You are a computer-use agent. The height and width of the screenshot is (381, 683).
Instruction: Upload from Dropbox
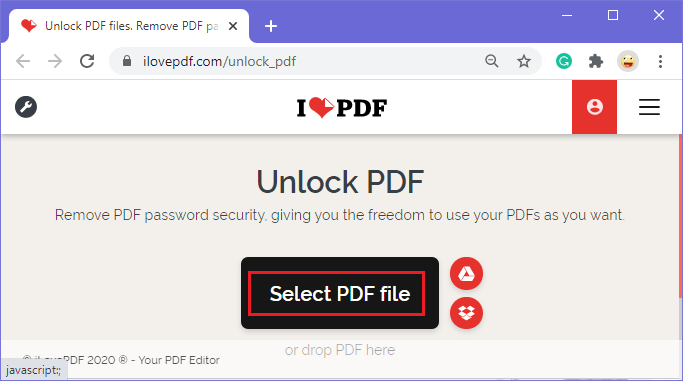[x=466, y=313]
